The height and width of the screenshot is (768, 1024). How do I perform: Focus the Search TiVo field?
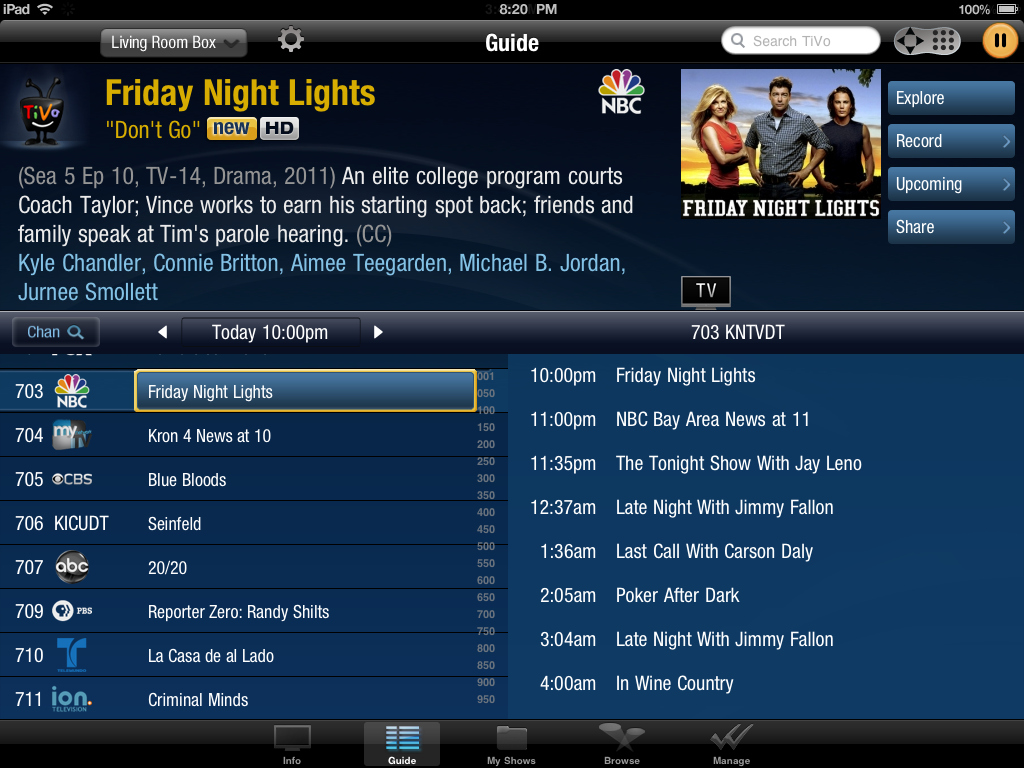point(801,41)
